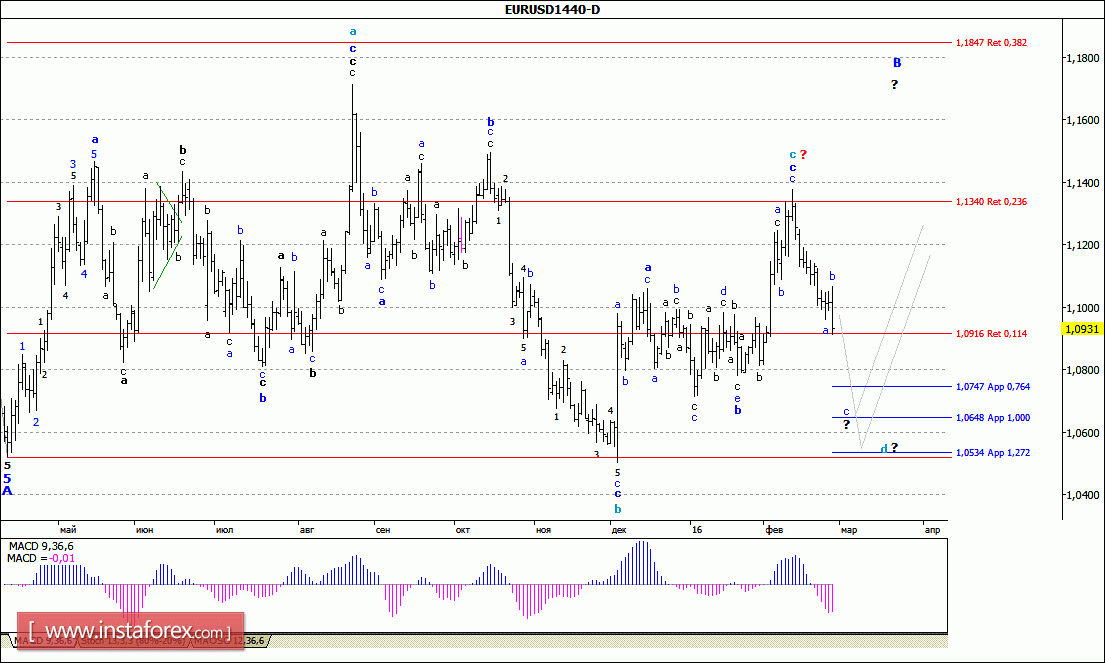
Task: Click the 1,1800 tick on price axis
Action: point(1080,58)
